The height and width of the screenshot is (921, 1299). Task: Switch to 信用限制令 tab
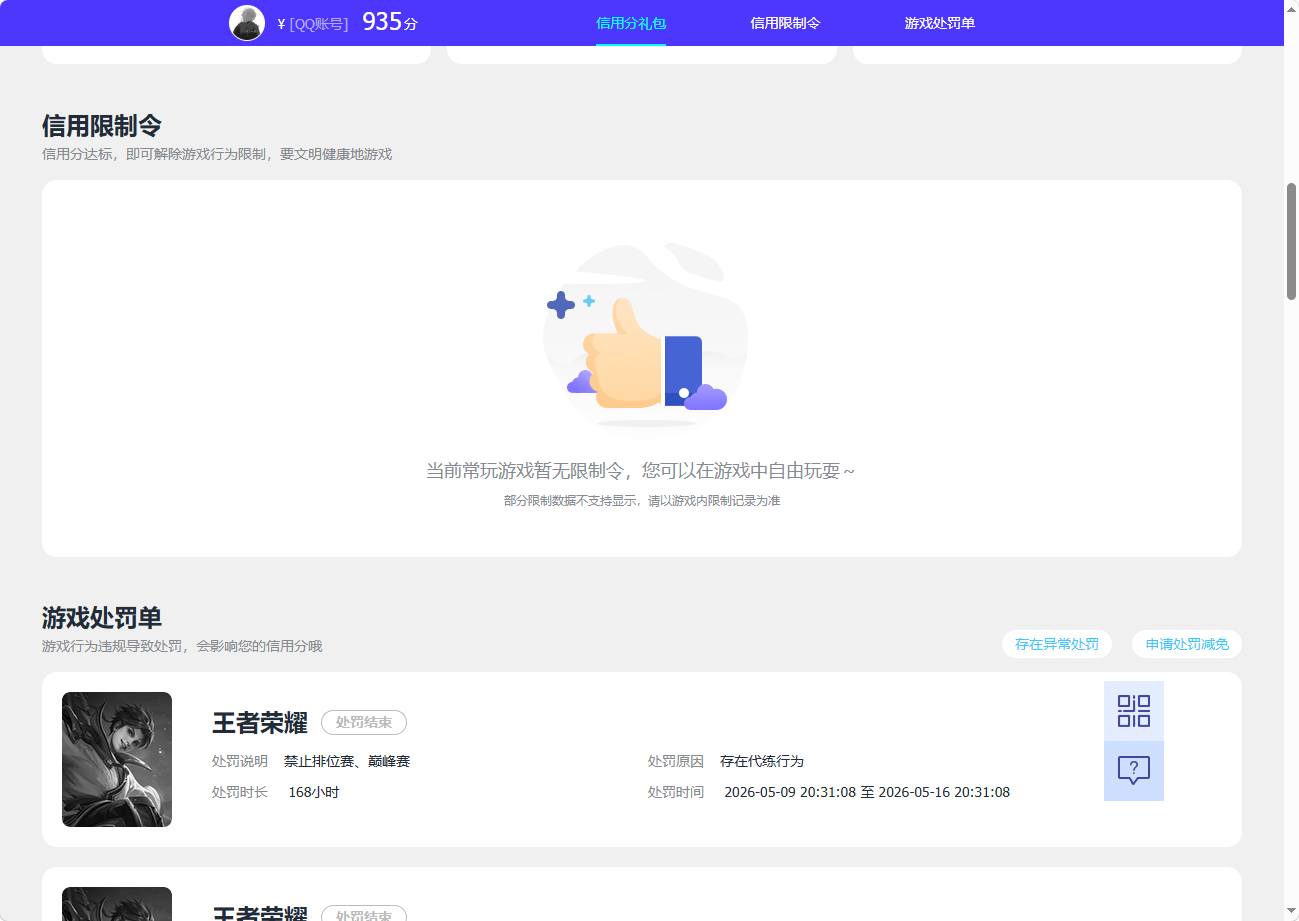point(785,23)
